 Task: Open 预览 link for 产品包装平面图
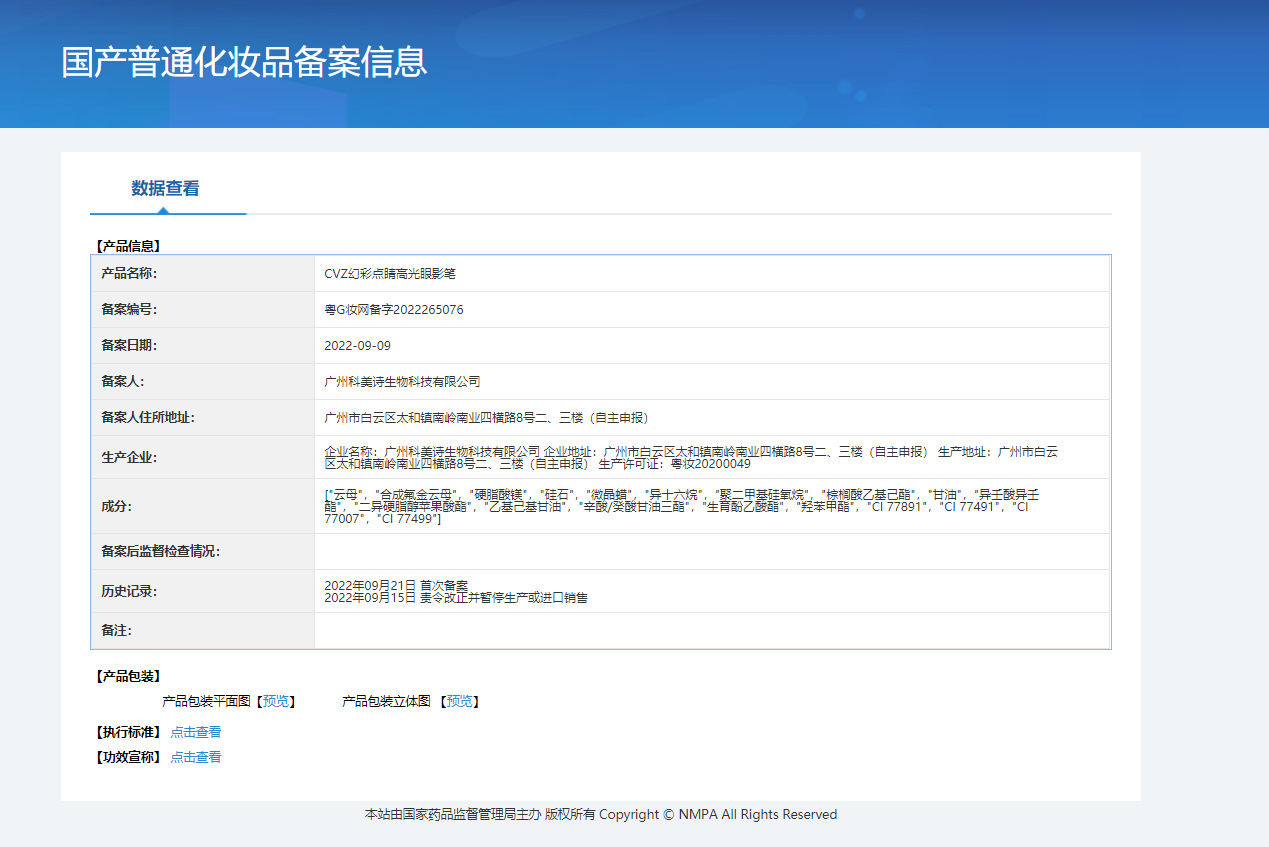click(276, 702)
